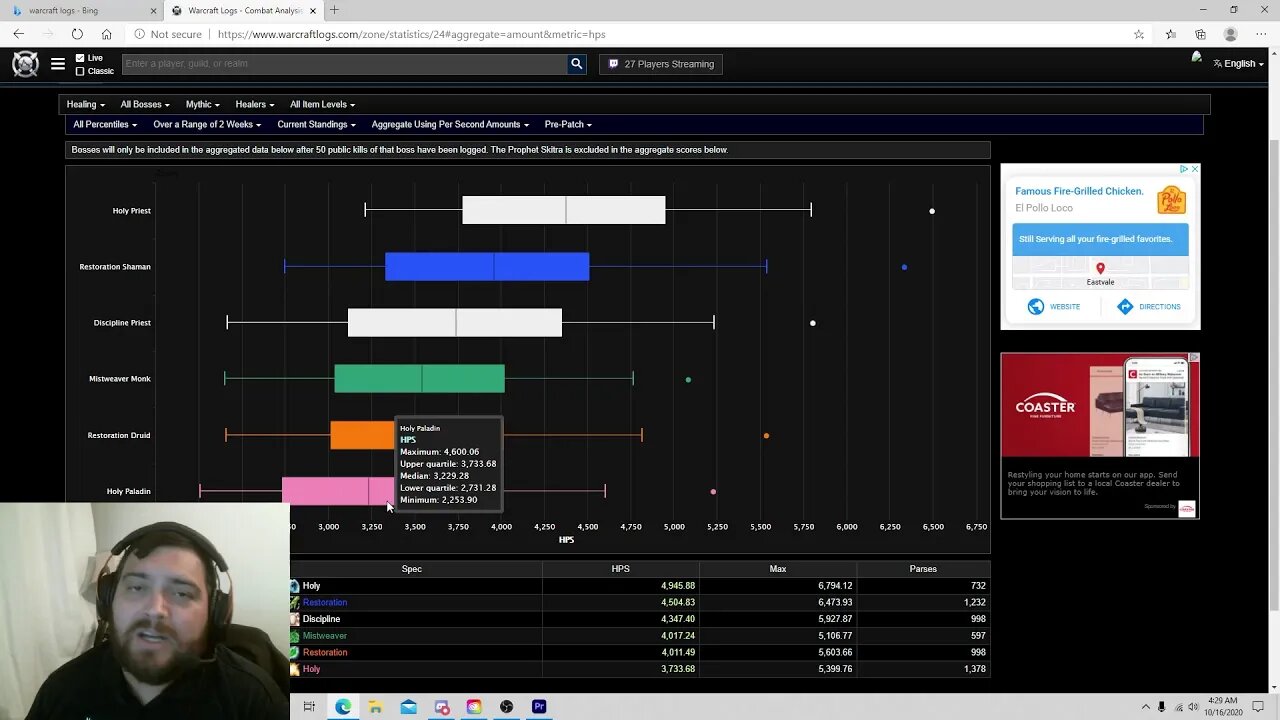1280x720 pixels.
Task: Open the browser collections icon
Action: pyautogui.click(x=1200, y=34)
